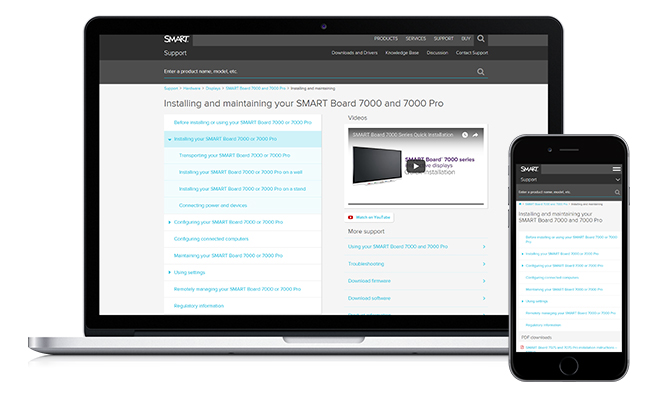The height and width of the screenshot is (397, 658).
Task: Click the magnifier icon in laptop product search bar
Action: [x=480, y=72]
